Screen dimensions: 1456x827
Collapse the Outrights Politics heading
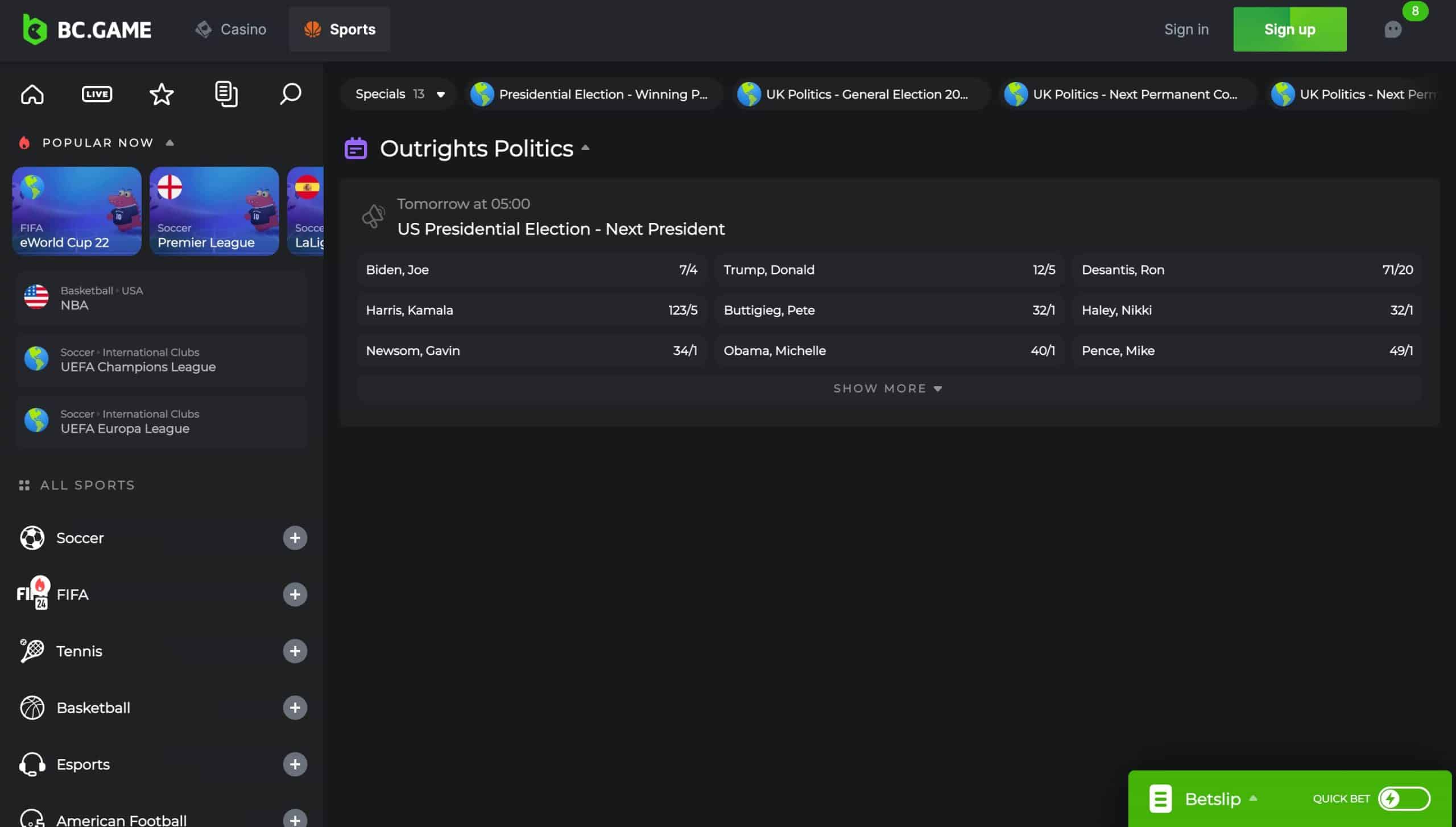coord(585,148)
